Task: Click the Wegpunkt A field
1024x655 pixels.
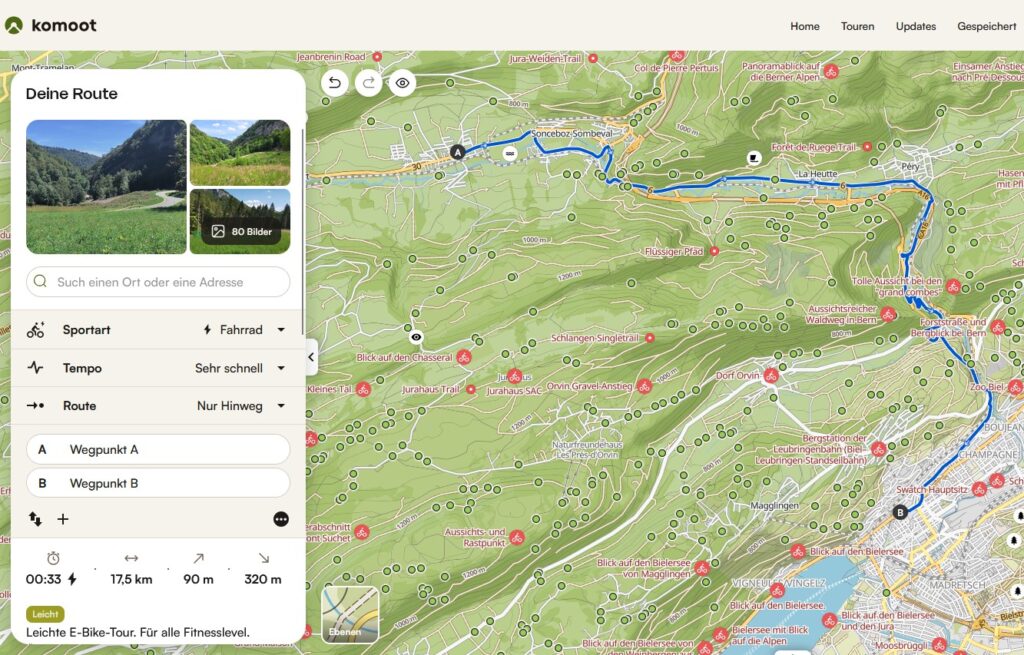Action: [158, 449]
